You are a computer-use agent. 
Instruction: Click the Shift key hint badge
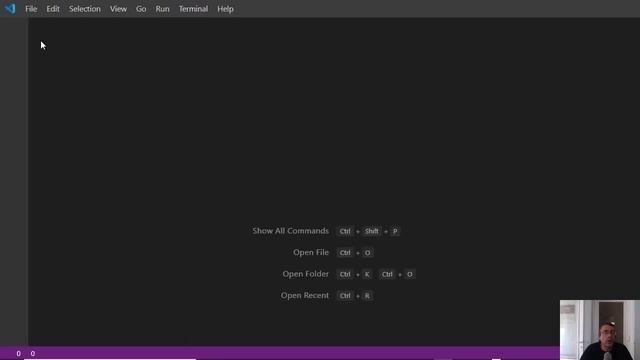pyautogui.click(x=371, y=231)
